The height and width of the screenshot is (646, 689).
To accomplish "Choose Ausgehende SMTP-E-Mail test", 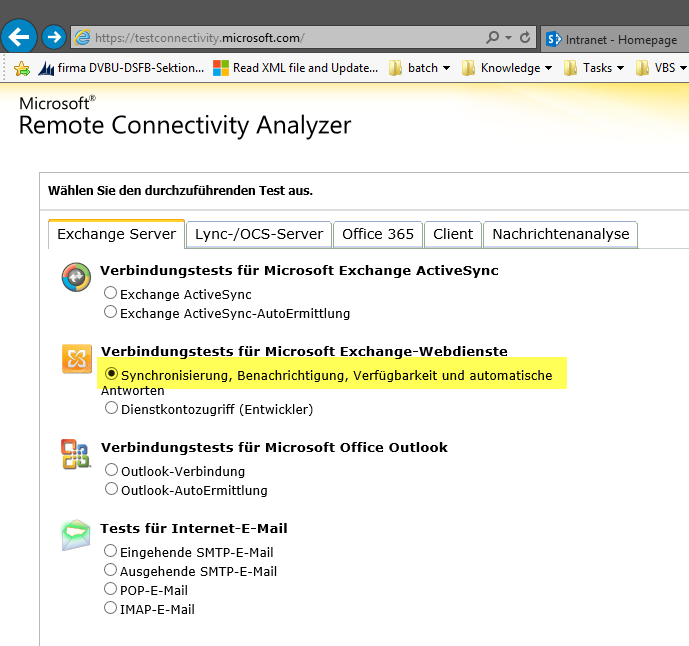I will pos(110,570).
